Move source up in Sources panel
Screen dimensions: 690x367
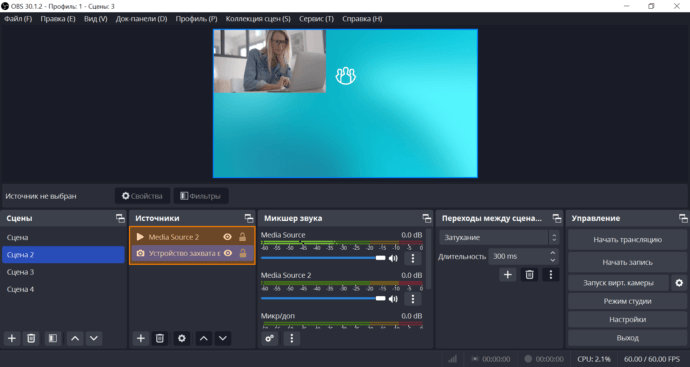(204, 338)
